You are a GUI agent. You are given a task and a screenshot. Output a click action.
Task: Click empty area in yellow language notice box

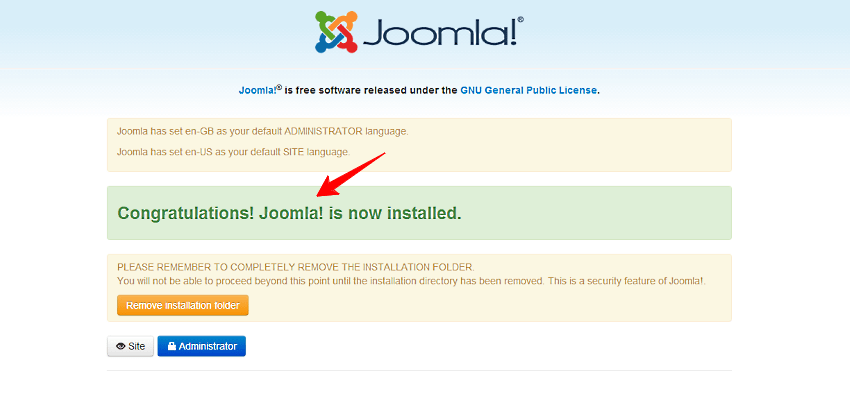pos(569,144)
